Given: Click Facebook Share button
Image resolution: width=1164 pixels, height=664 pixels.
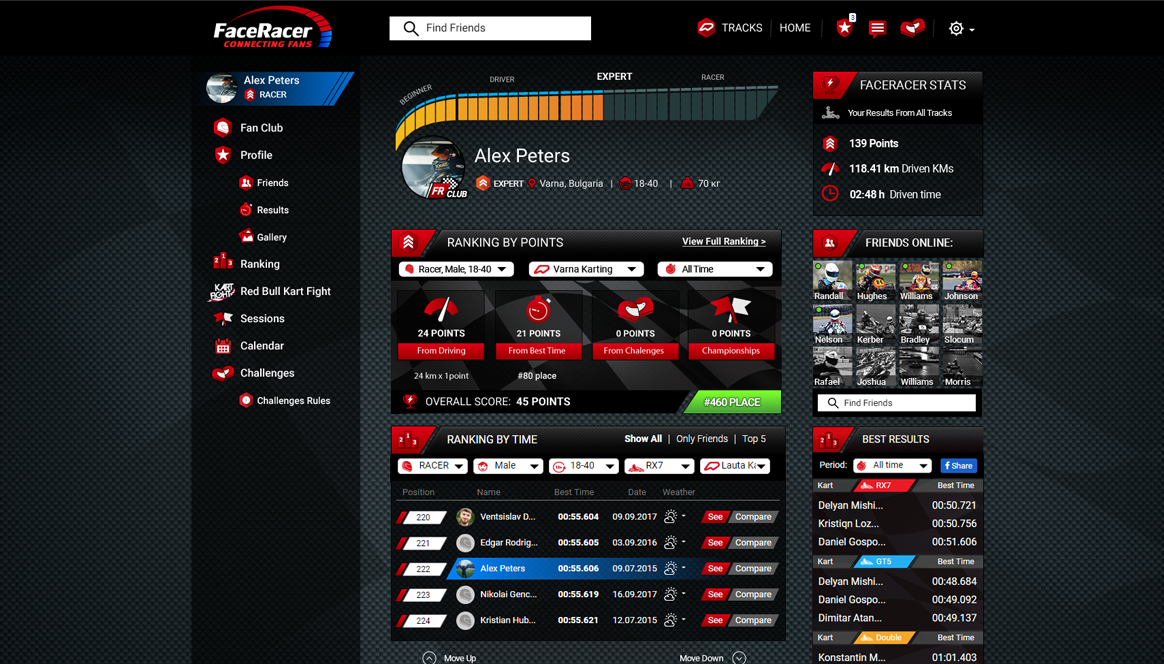Looking at the screenshot, I should [x=958, y=466].
